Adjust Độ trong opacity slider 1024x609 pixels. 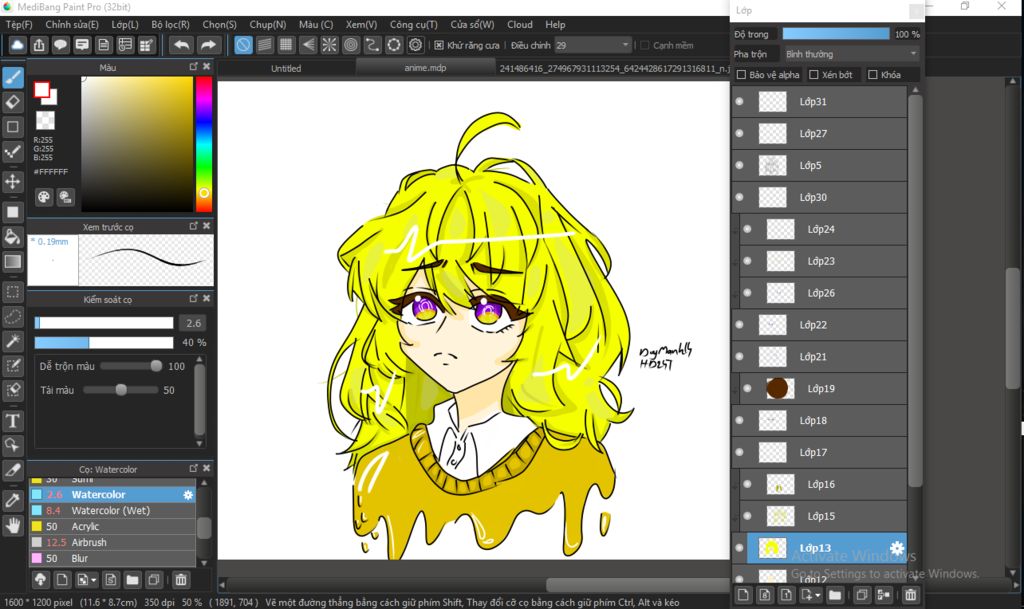click(x=835, y=34)
